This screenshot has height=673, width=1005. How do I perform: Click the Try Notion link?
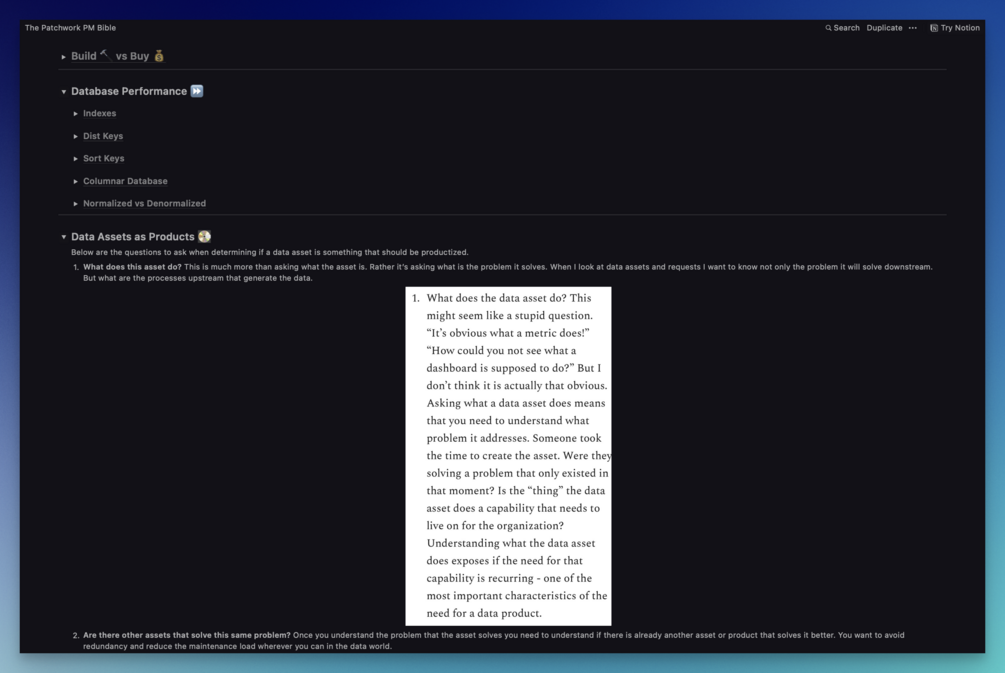[x=954, y=28]
